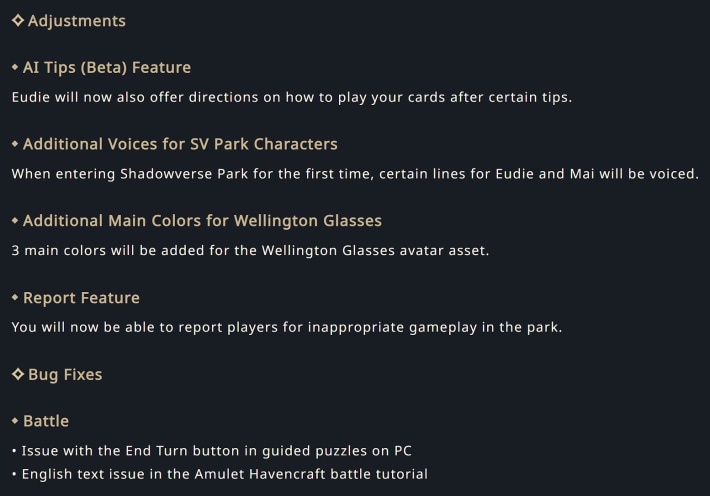Click the 3 main colors description line
The image size is (710, 496).
coord(250,251)
